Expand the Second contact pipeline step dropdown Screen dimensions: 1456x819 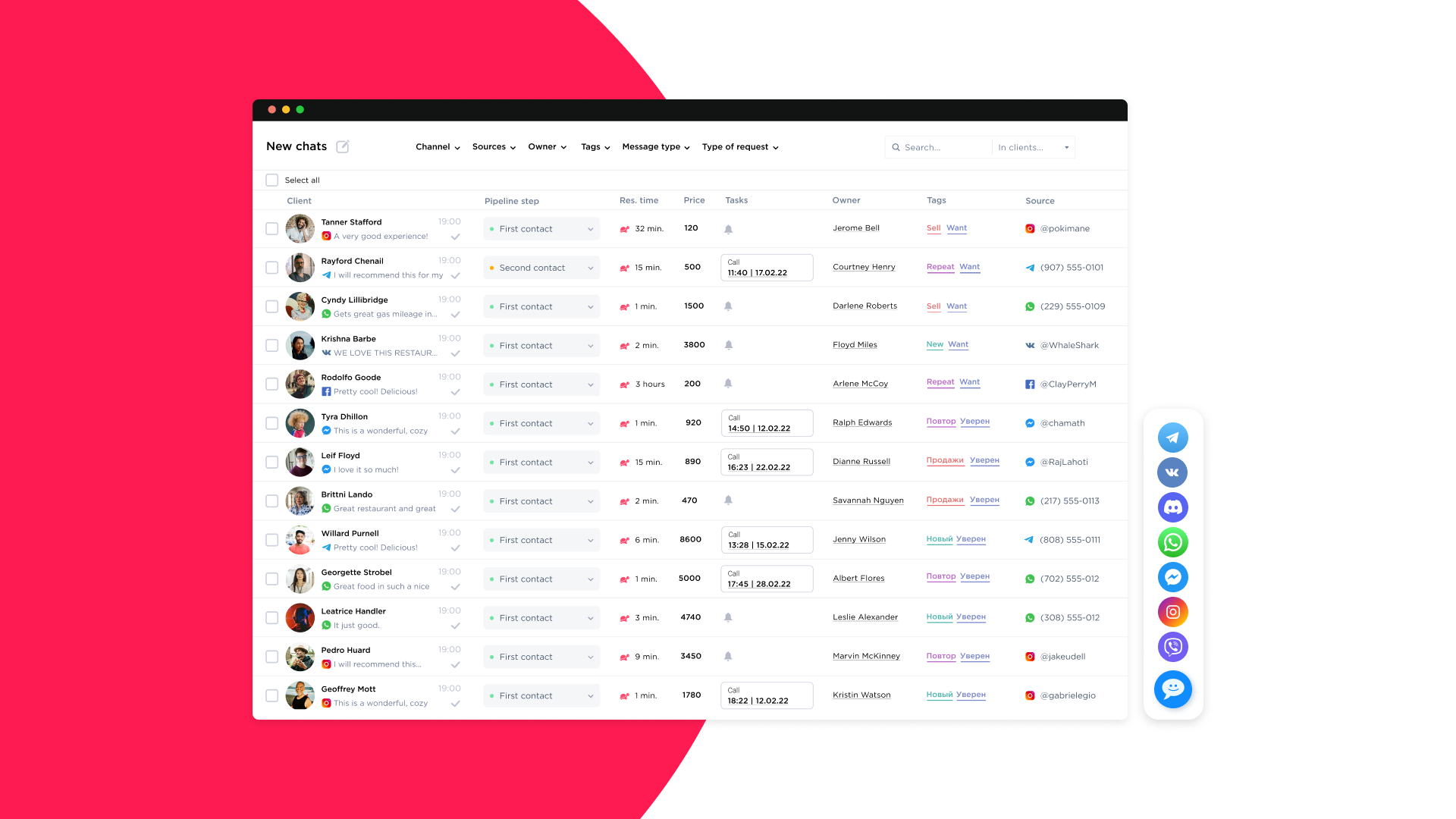tap(541, 268)
